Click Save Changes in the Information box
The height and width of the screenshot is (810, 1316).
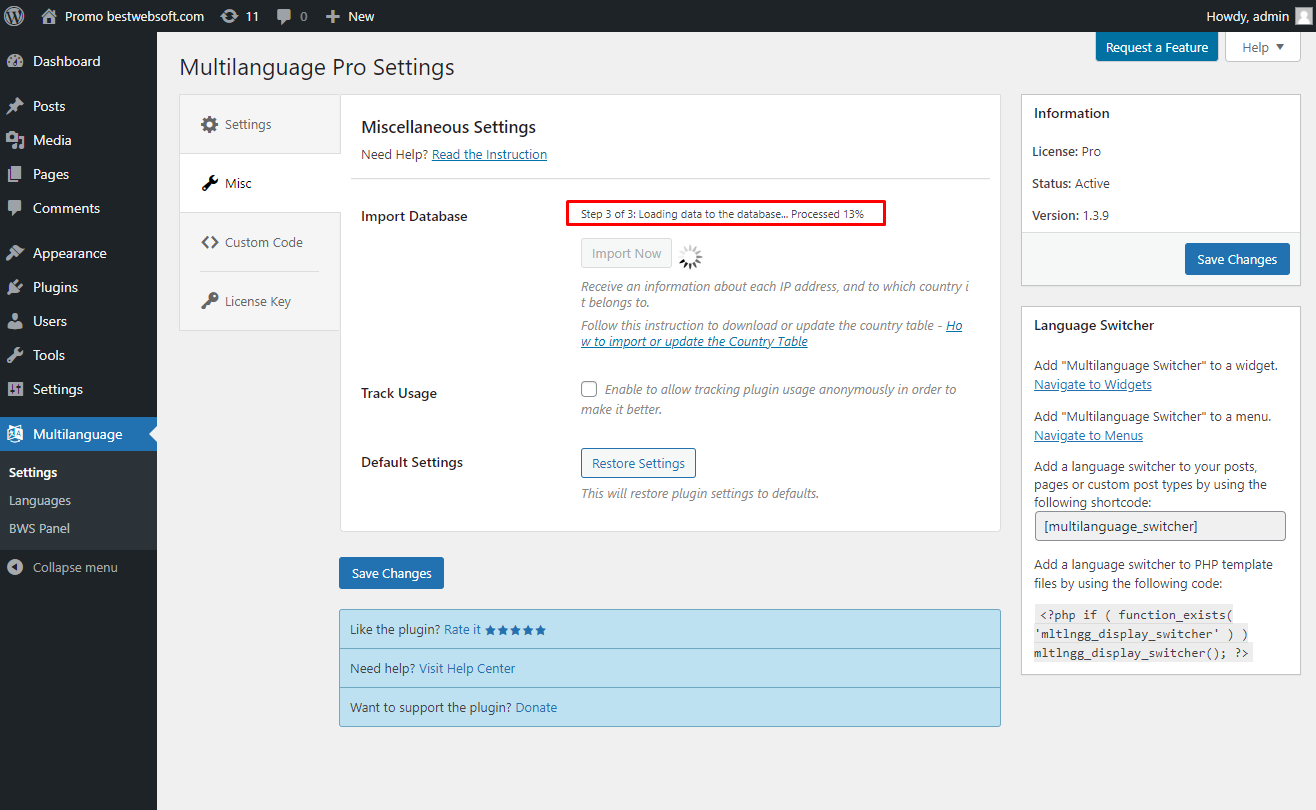tap(1237, 259)
